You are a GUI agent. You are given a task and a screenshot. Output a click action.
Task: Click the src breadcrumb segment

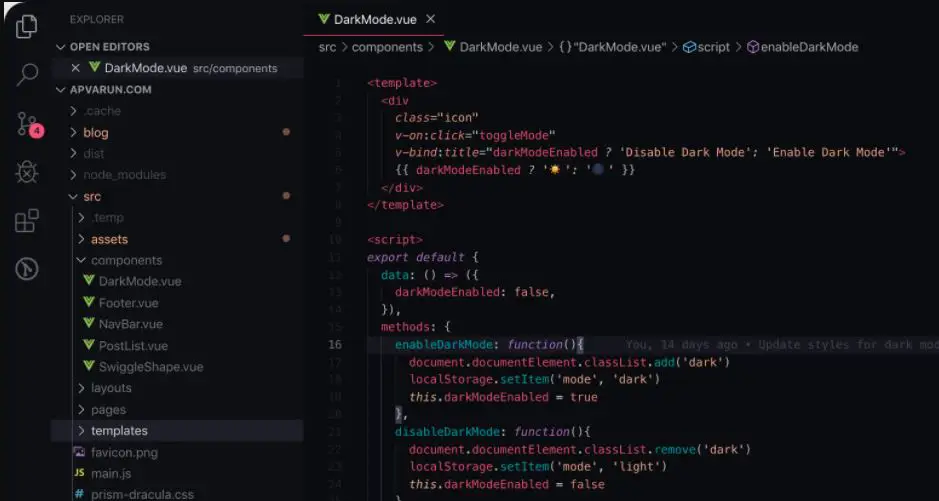[328, 47]
